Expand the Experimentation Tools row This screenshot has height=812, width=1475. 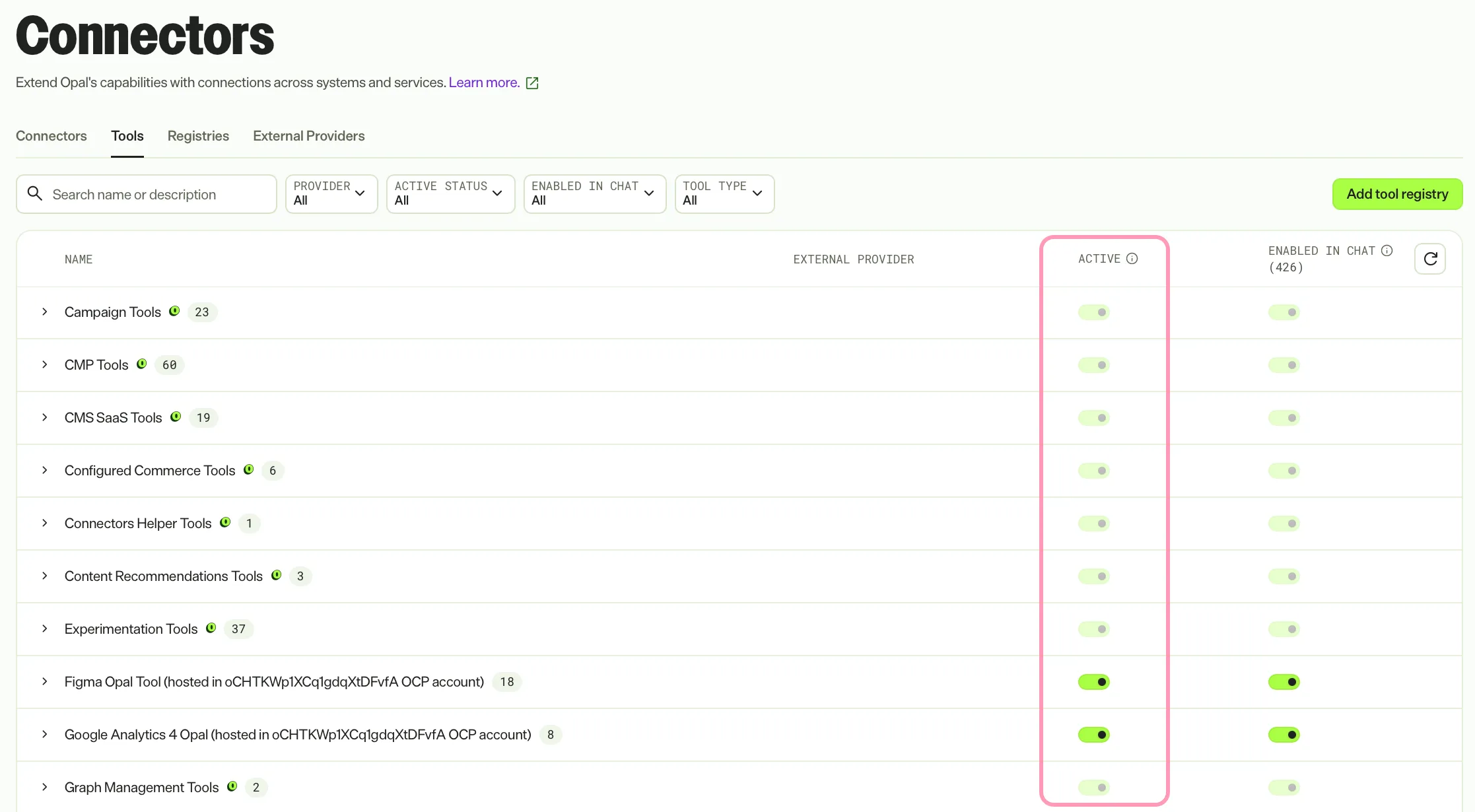click(x=45, y=628)
